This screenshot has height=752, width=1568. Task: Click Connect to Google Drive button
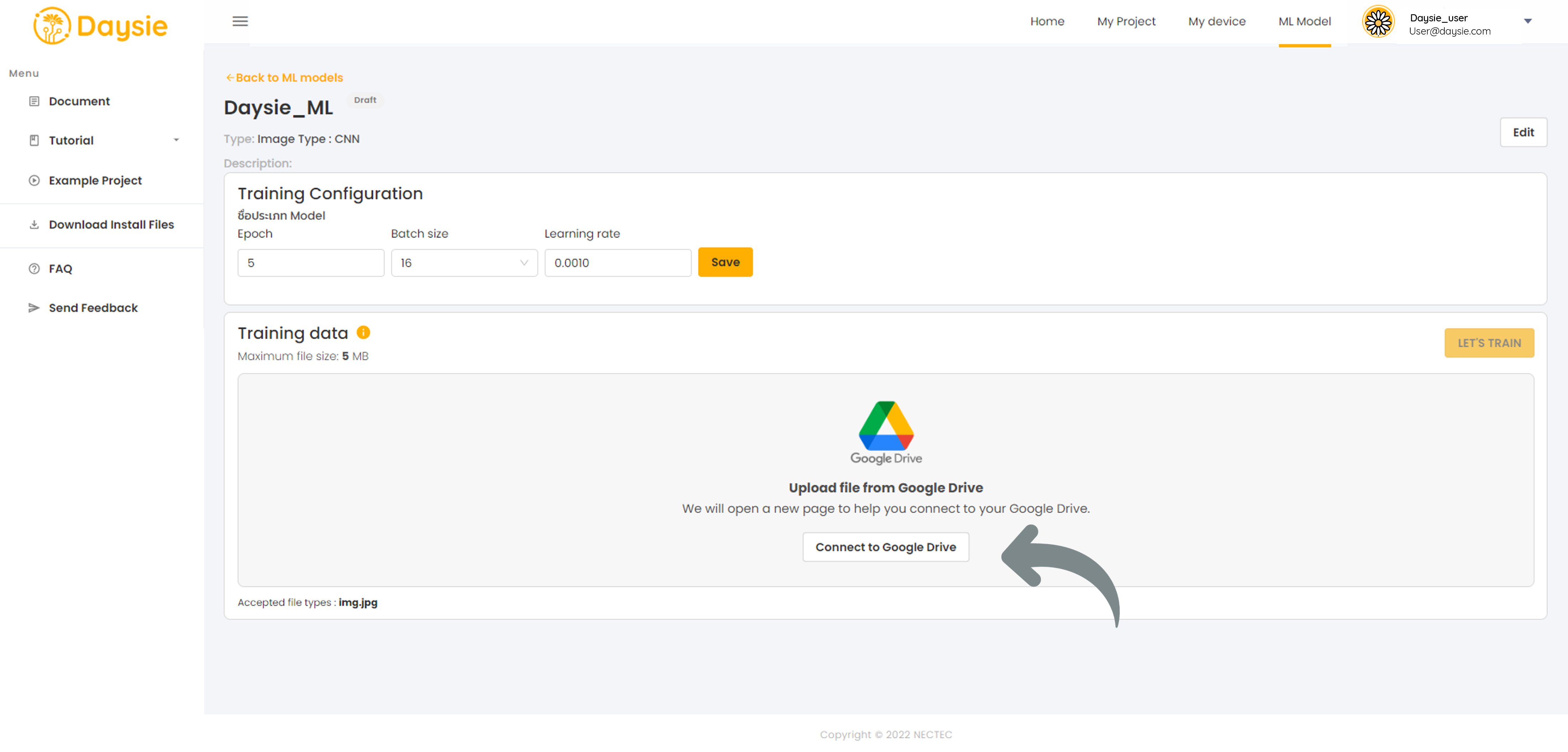point(886,547)
